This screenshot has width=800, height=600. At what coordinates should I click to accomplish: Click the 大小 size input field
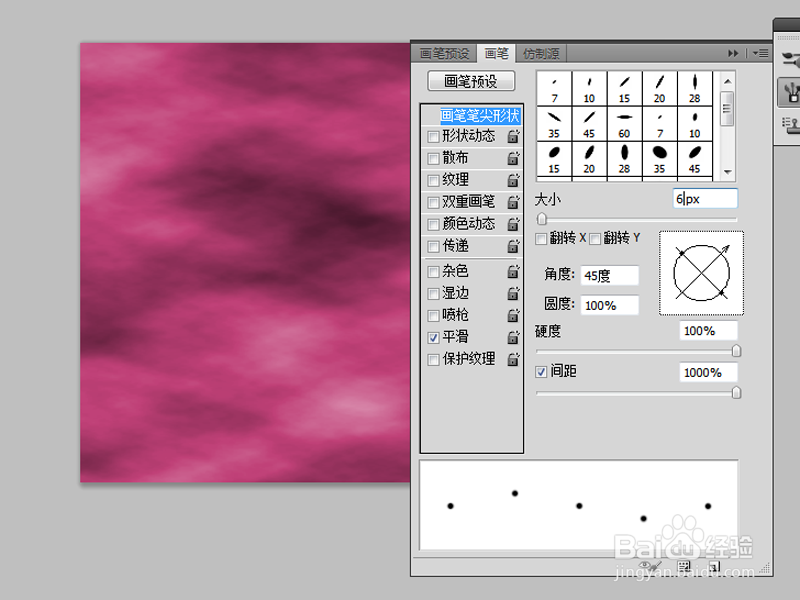705,198
